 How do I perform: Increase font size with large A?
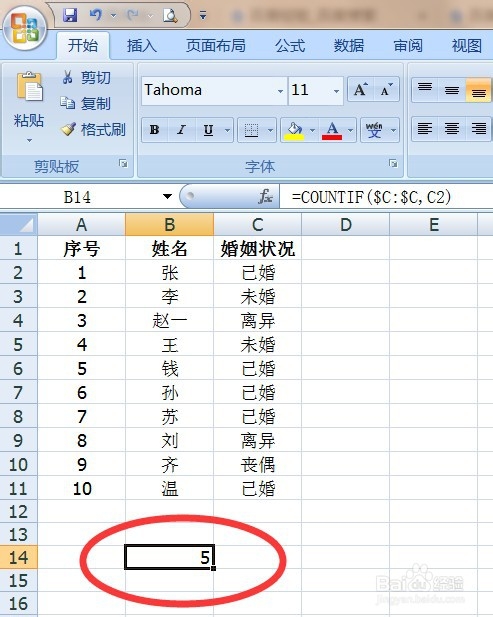click(361, 90)
